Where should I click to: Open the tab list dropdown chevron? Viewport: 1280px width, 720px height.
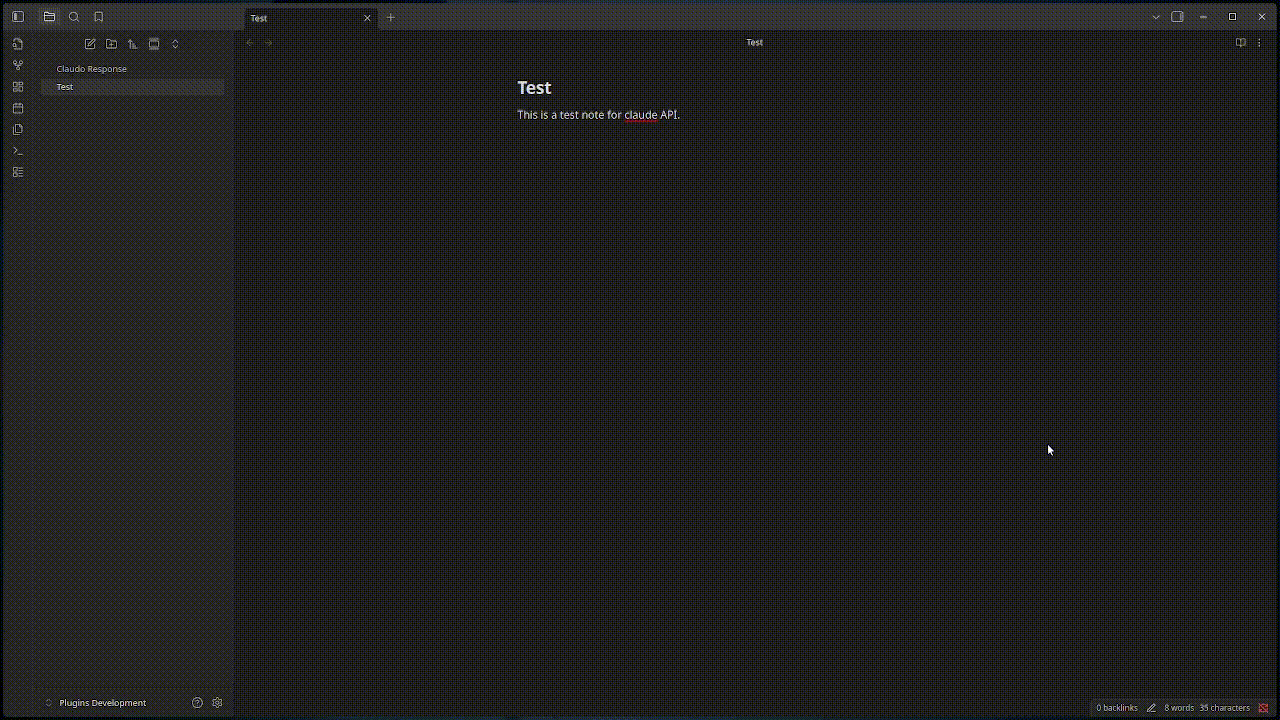[x=1156, y=17]
